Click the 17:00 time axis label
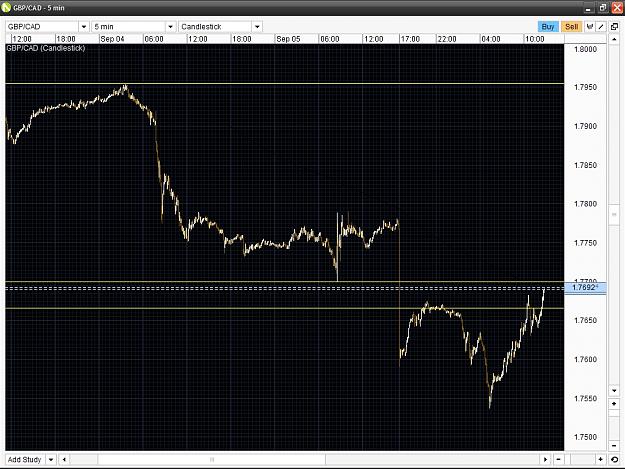This screenshot has width=625, height=469. [410, 39]
